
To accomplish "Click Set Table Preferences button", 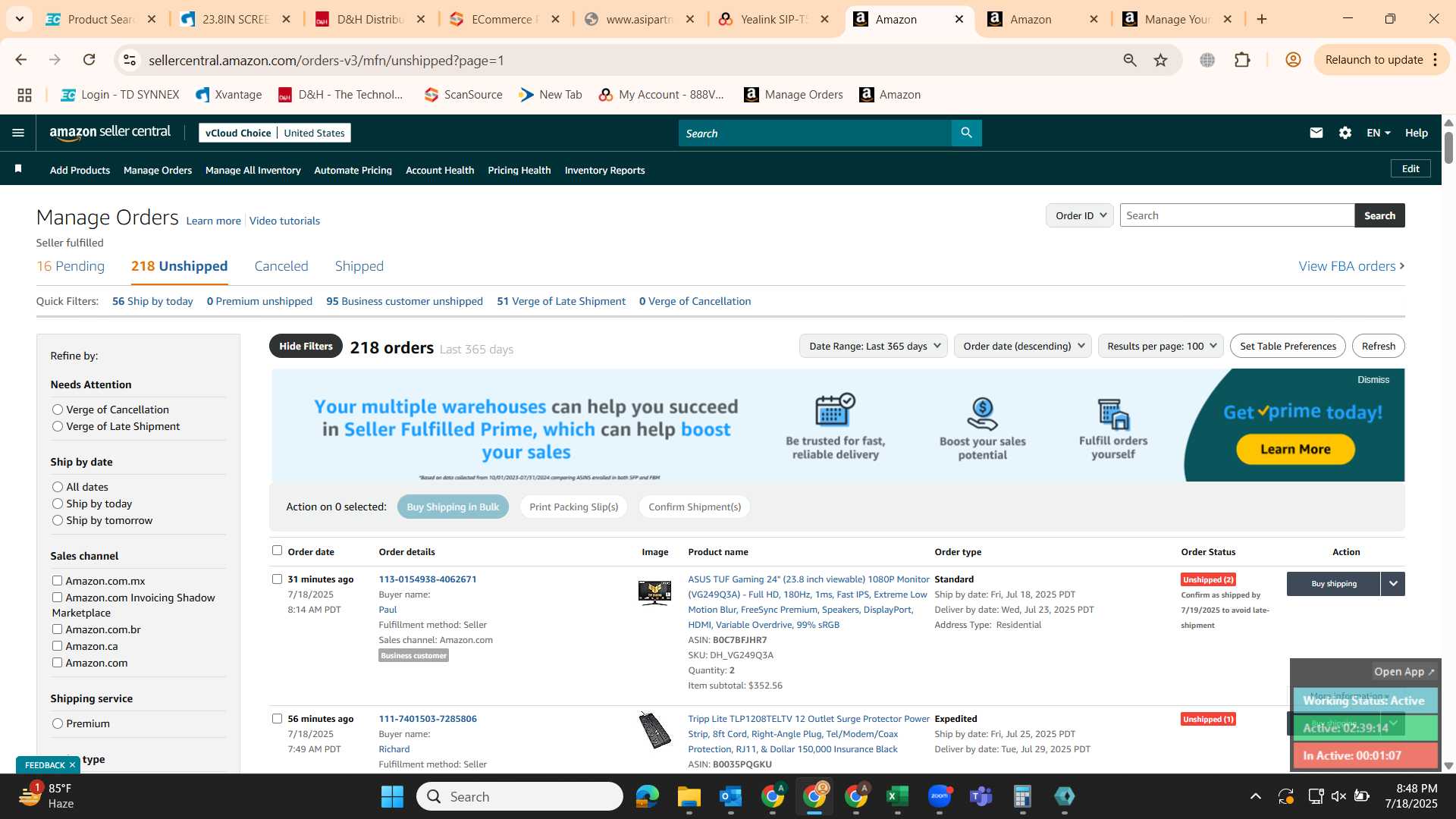I will pos(1288,346).
